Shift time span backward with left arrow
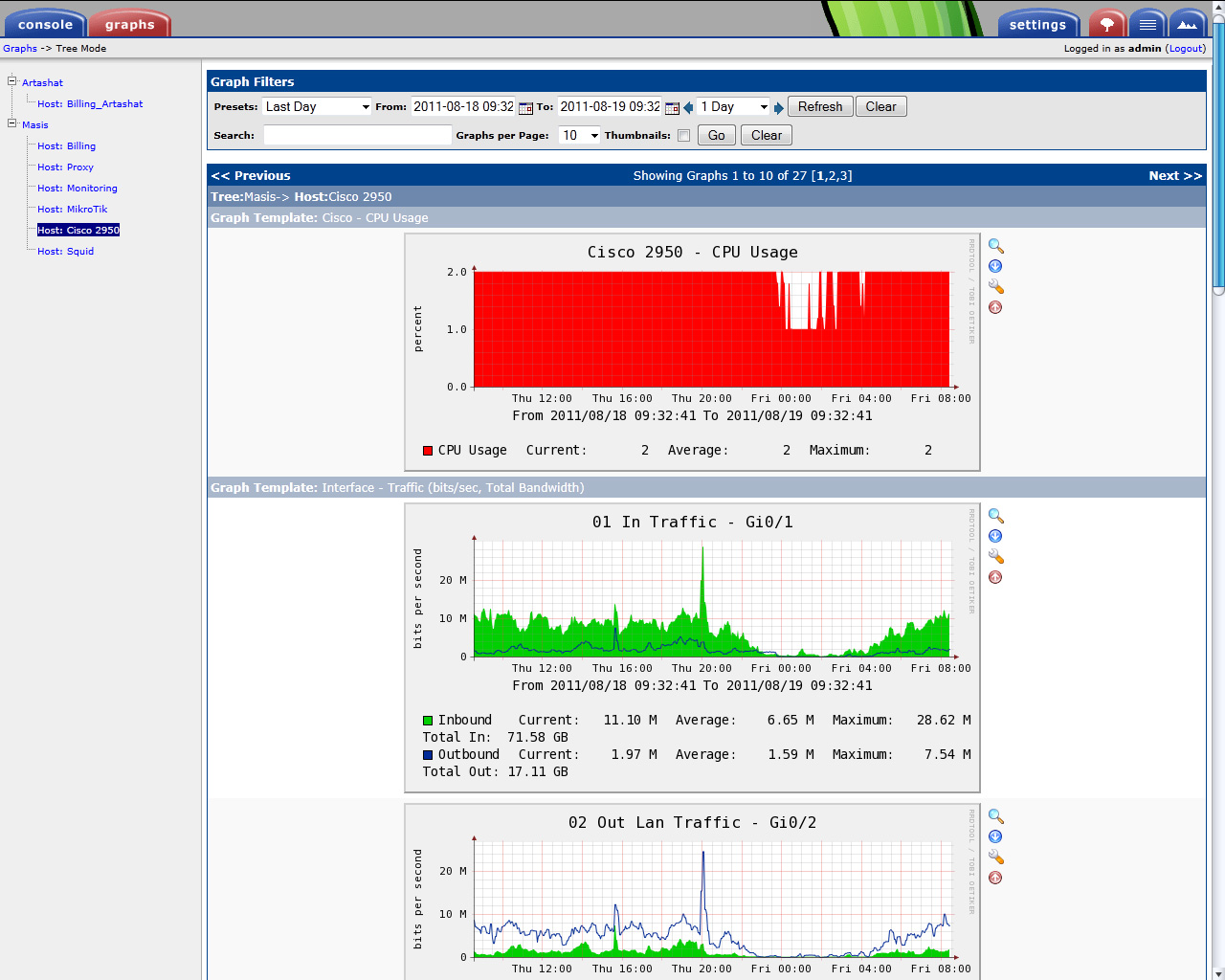The image size is (1225, 980). (x=688, y=107)
